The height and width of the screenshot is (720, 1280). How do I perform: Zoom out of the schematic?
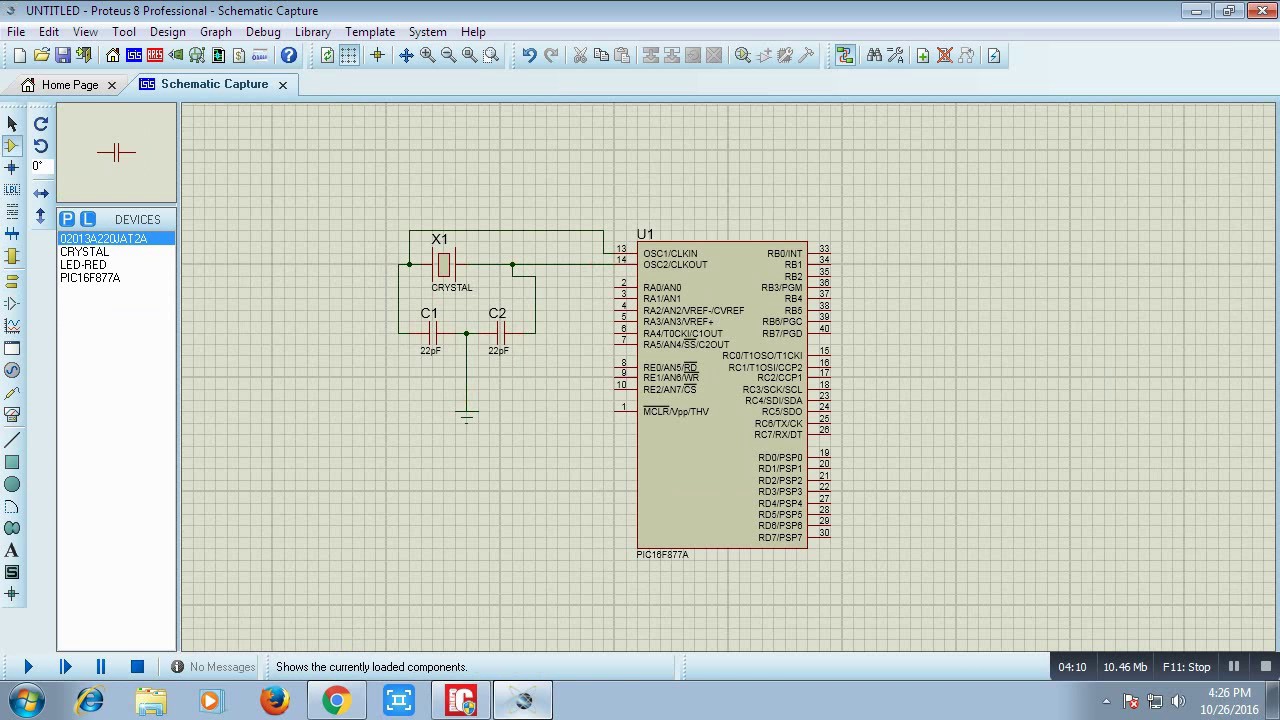tap(448, 55)
